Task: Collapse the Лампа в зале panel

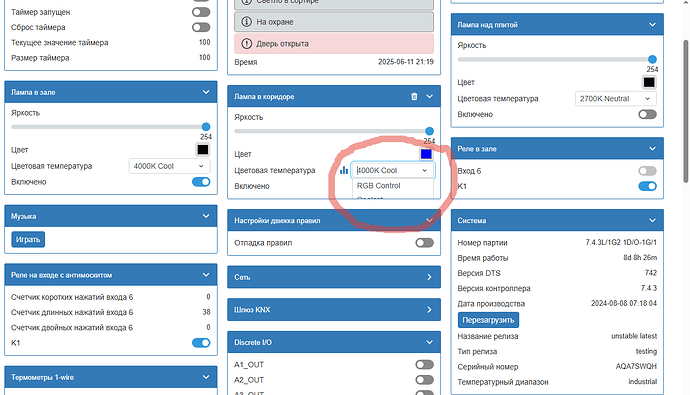Action: pyautogui.click(x=206, y=92)
